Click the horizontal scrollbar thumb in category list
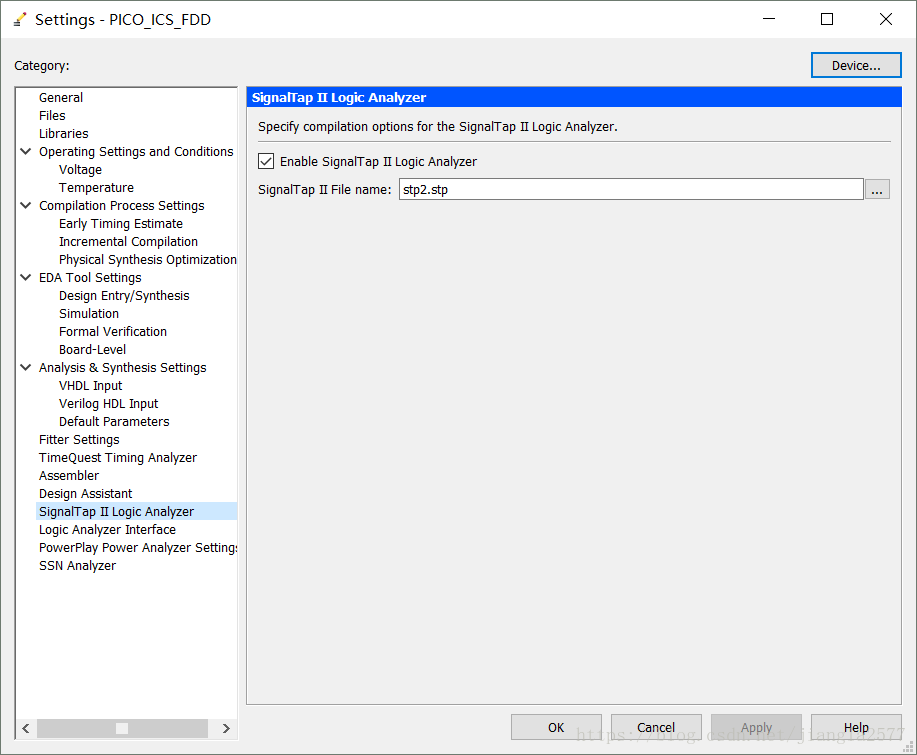This screenshot has height=755, width=917. tap(122, 728)
